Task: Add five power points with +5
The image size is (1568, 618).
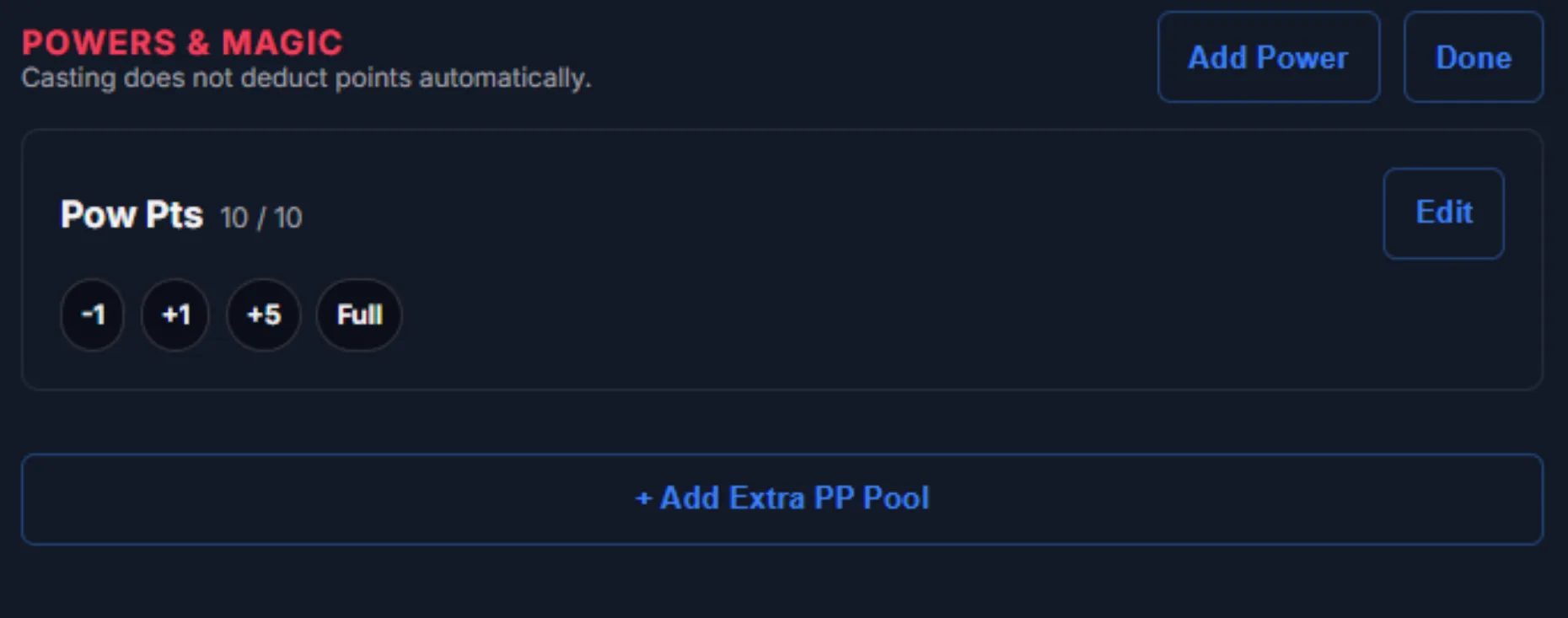Action: tap(264, 315)
